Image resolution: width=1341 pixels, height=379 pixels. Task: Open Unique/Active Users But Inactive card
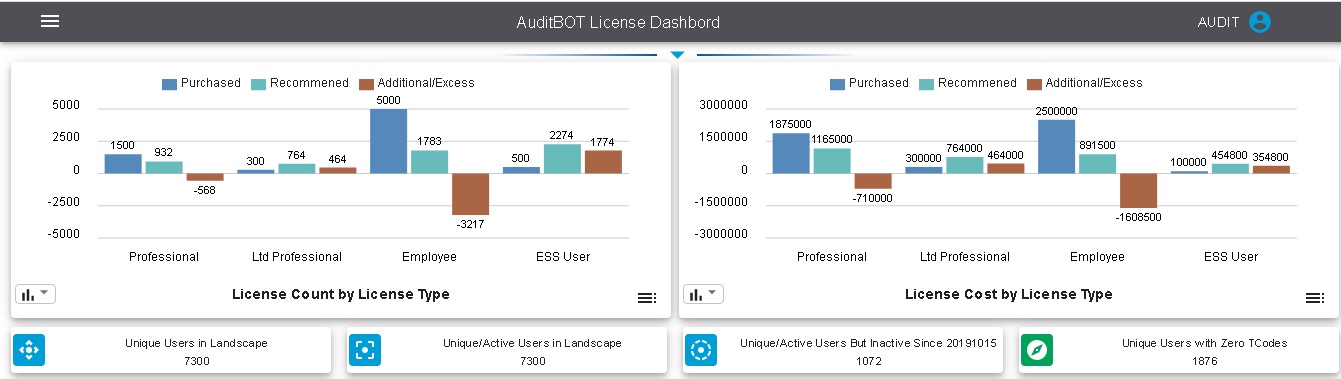[842, 350]
